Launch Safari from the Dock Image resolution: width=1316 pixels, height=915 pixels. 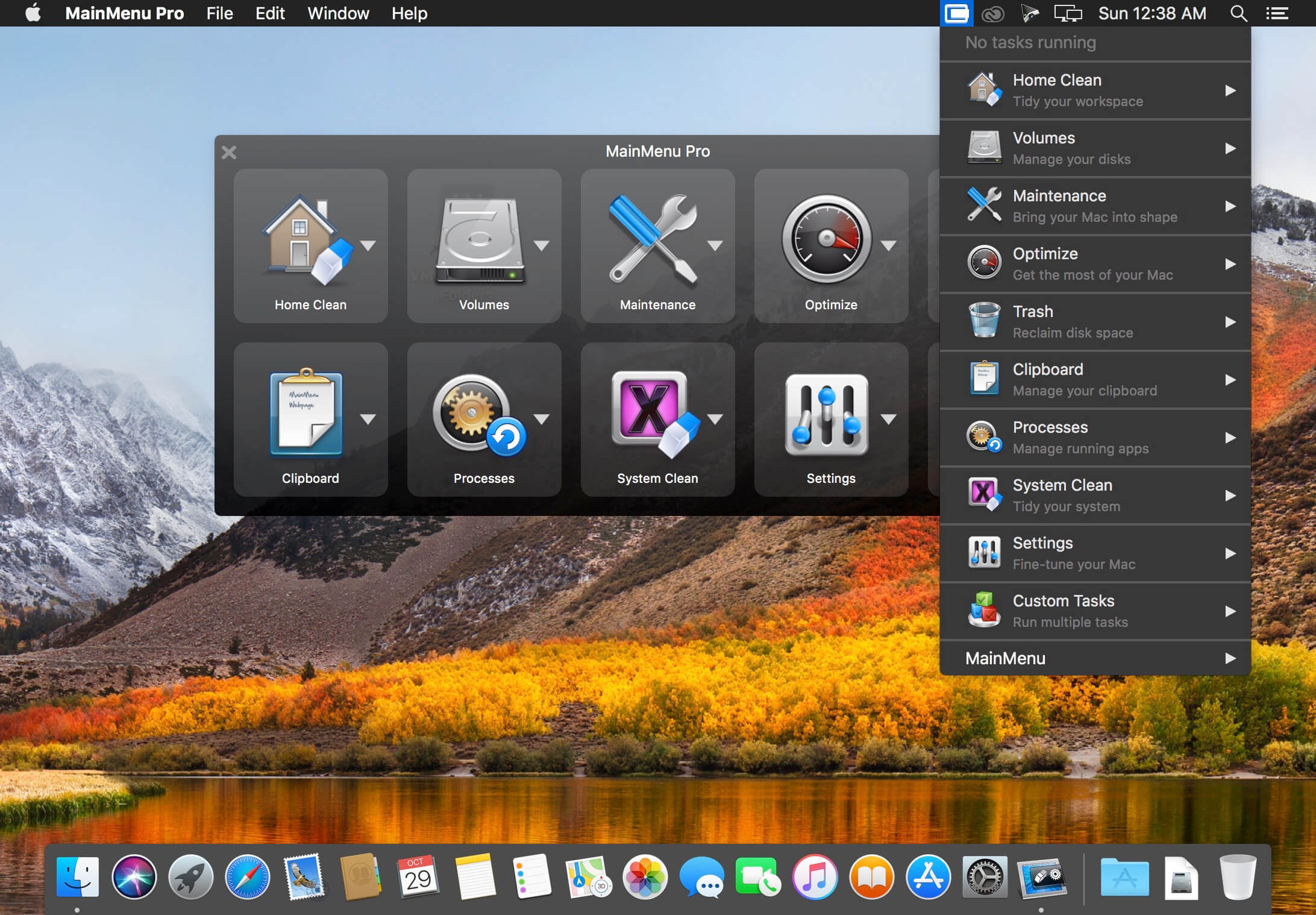click(247, 876)
